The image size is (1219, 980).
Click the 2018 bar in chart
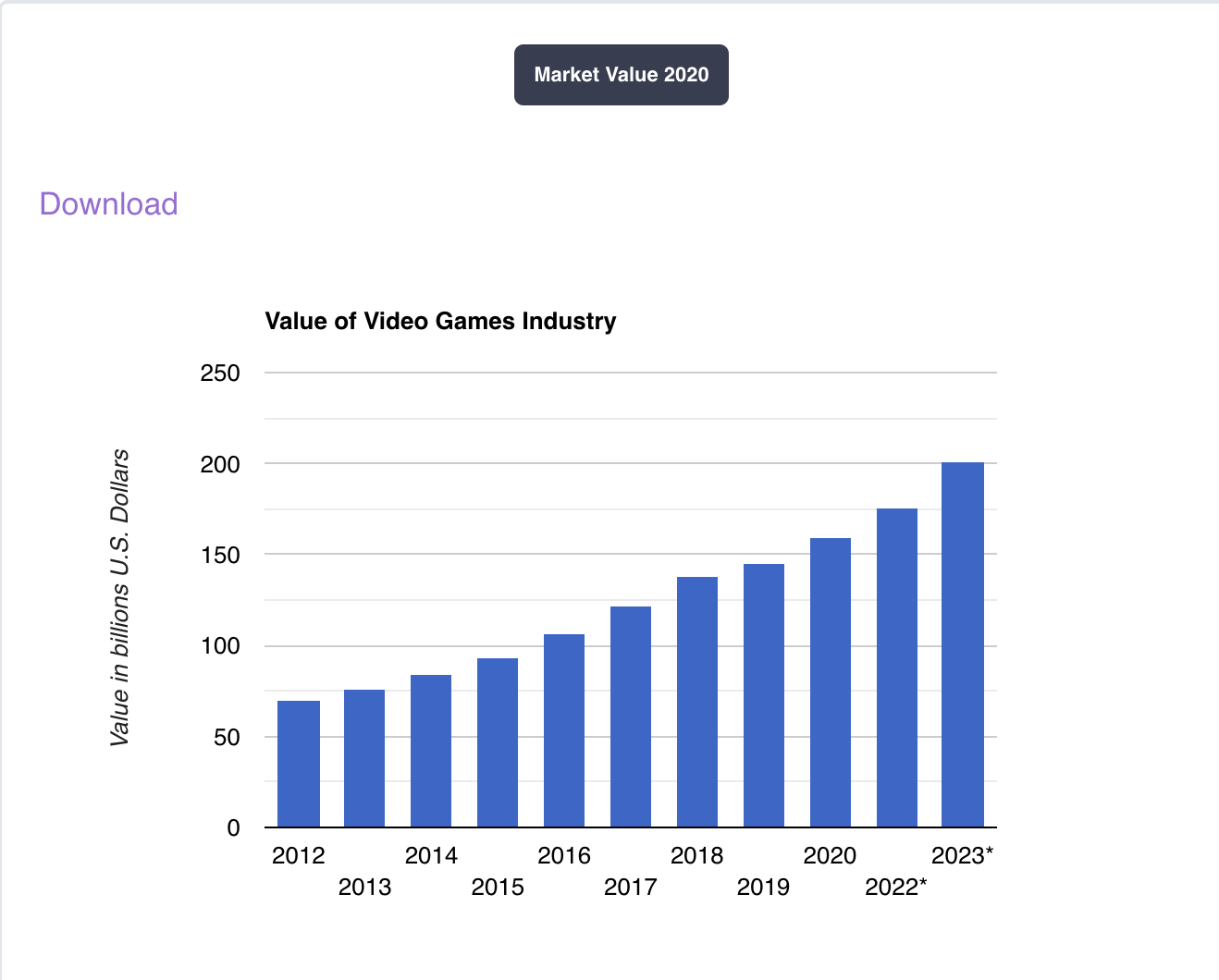pyautogui.click(x=697, y=702)
